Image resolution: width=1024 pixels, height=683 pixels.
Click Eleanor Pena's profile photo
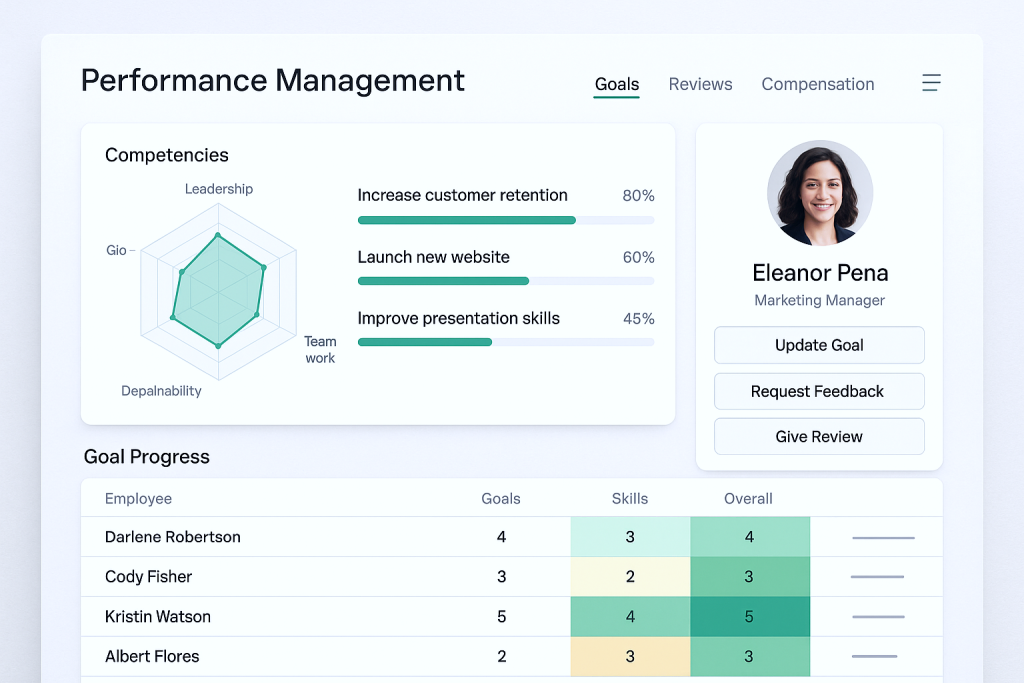coord(819,193)
